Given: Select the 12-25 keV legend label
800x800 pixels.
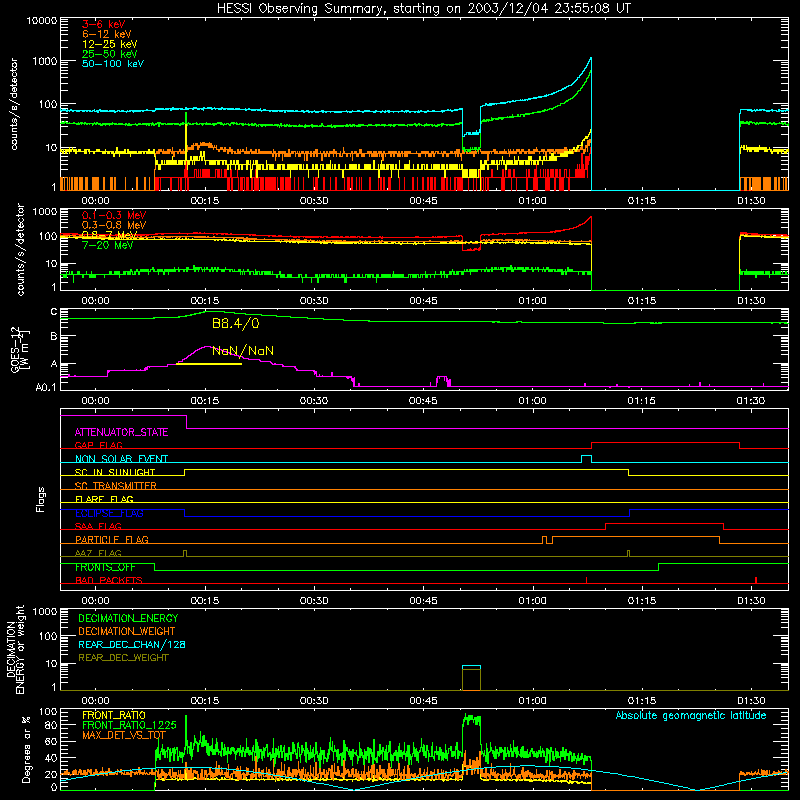Looking at the screenshot, I should 109,44.
